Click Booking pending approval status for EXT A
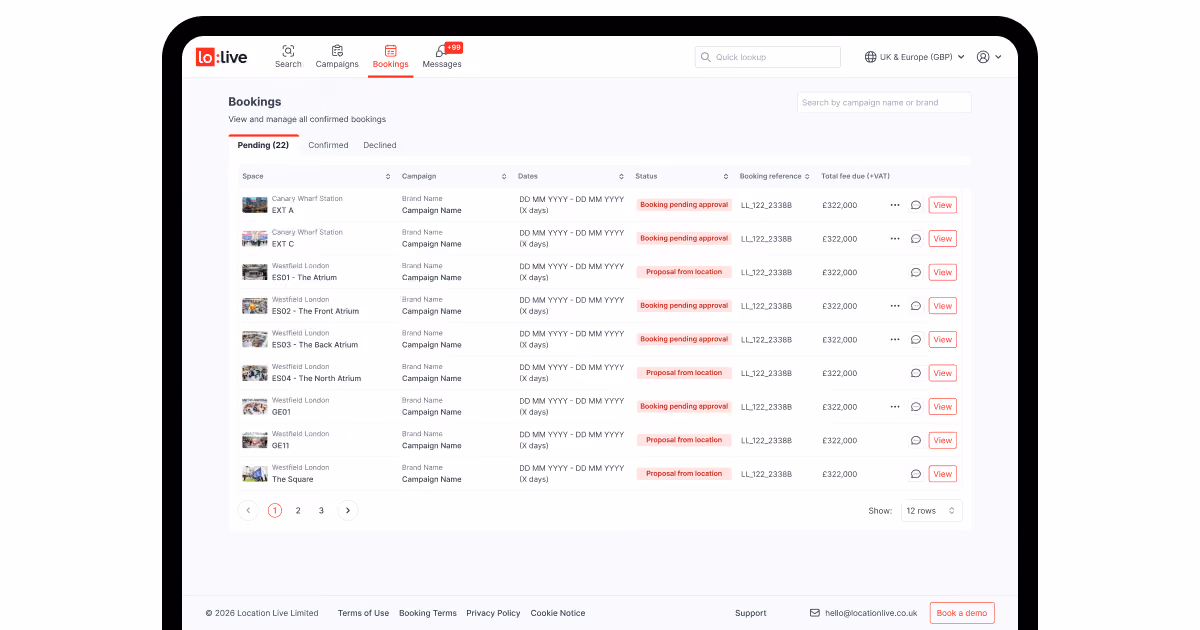This screenshot has width=1200, height=630. 684,205
